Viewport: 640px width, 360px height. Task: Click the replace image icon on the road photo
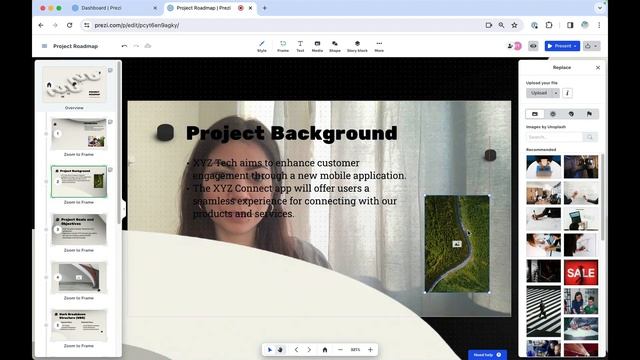coord(457,244)
